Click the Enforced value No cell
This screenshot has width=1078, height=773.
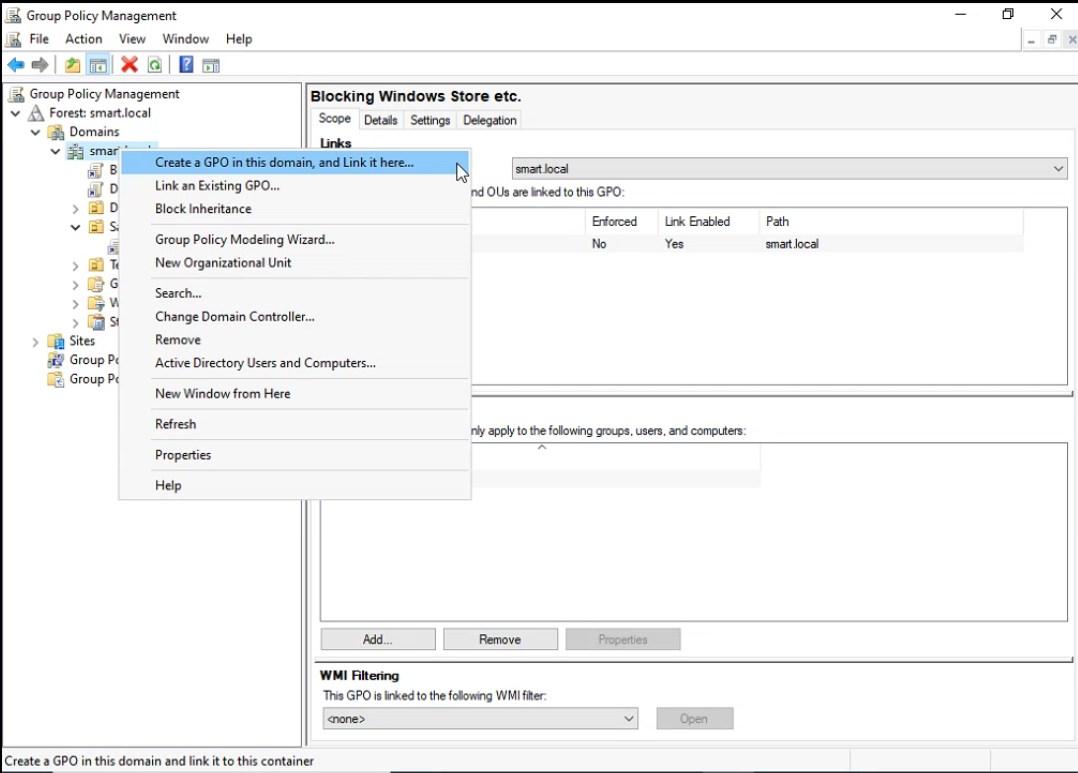599,243
